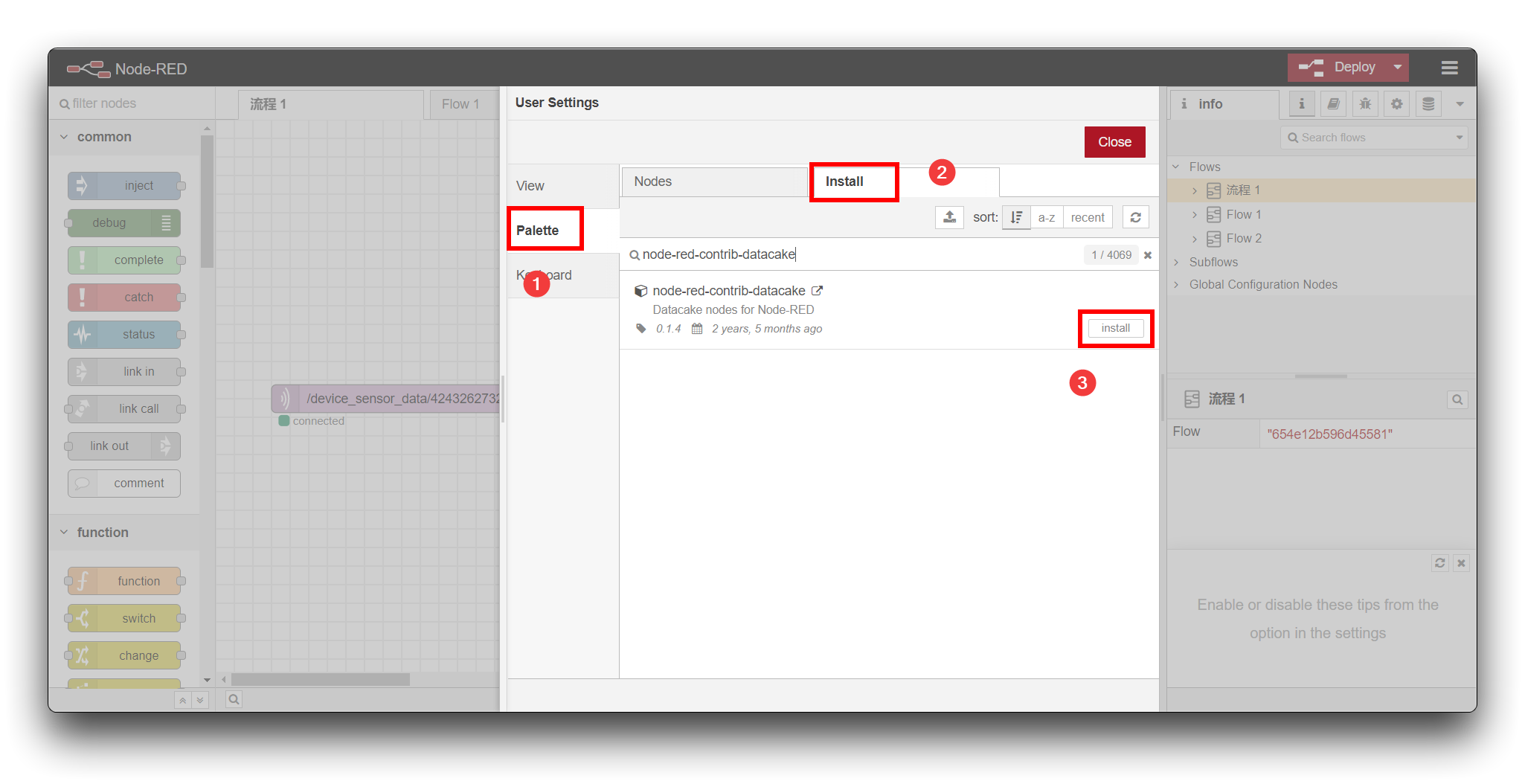1525x784 pixels.
Task: Click the palette vertical scrollbar
Action: coord(207,201)
